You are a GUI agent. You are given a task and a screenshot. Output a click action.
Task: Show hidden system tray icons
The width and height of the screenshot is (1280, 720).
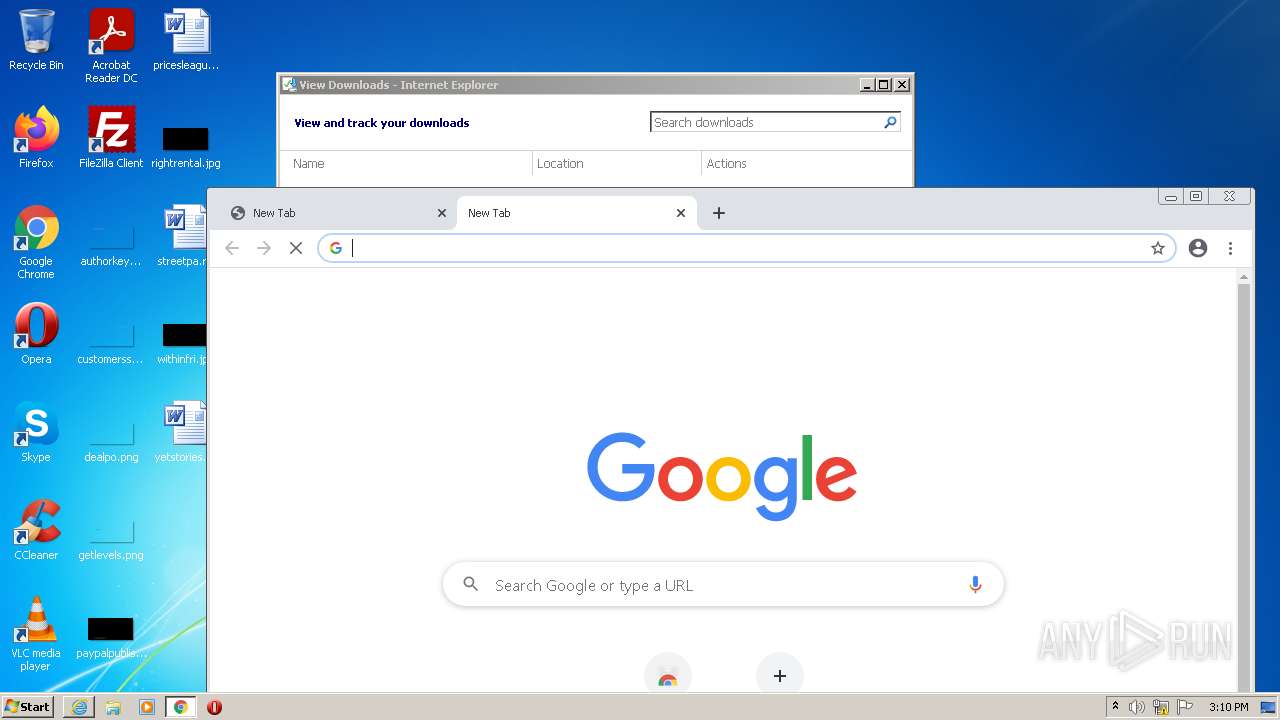pyautogui.click(x=1115, y=707)
